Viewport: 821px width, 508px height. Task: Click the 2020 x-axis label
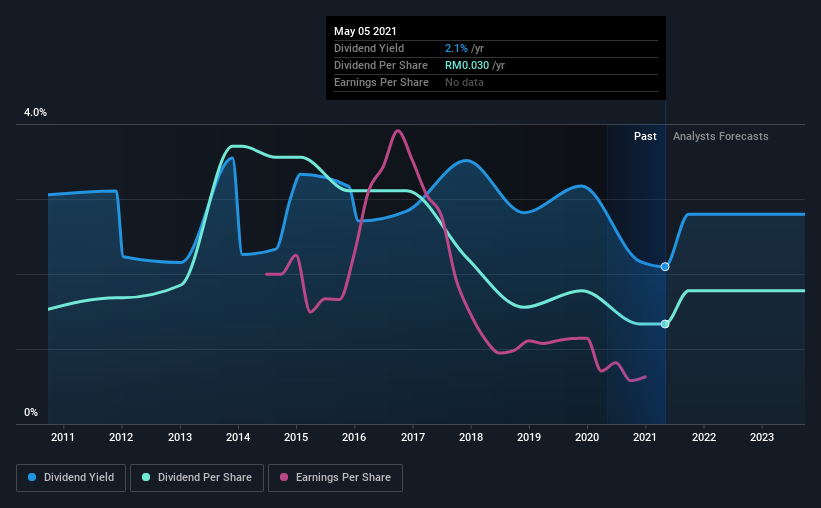click(587, 437)
